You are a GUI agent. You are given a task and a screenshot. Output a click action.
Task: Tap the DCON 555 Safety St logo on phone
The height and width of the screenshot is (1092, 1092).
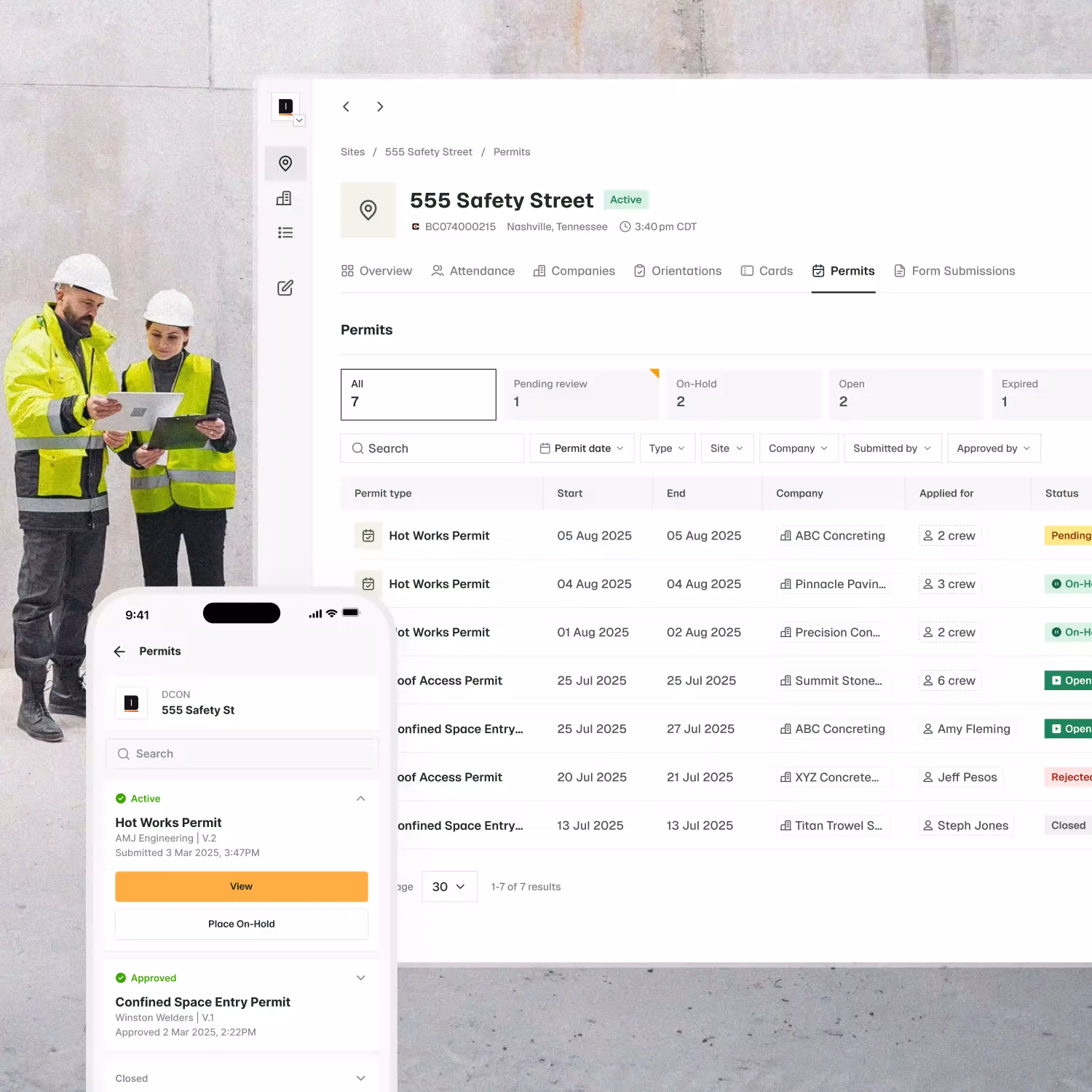click(x=132, y=703)
